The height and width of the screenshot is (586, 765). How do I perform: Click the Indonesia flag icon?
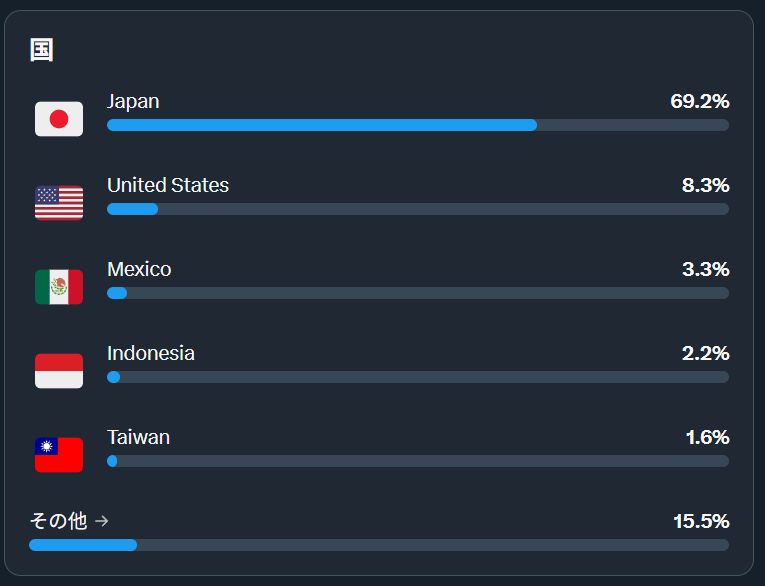pyautogui.click(x=59, y=371)
